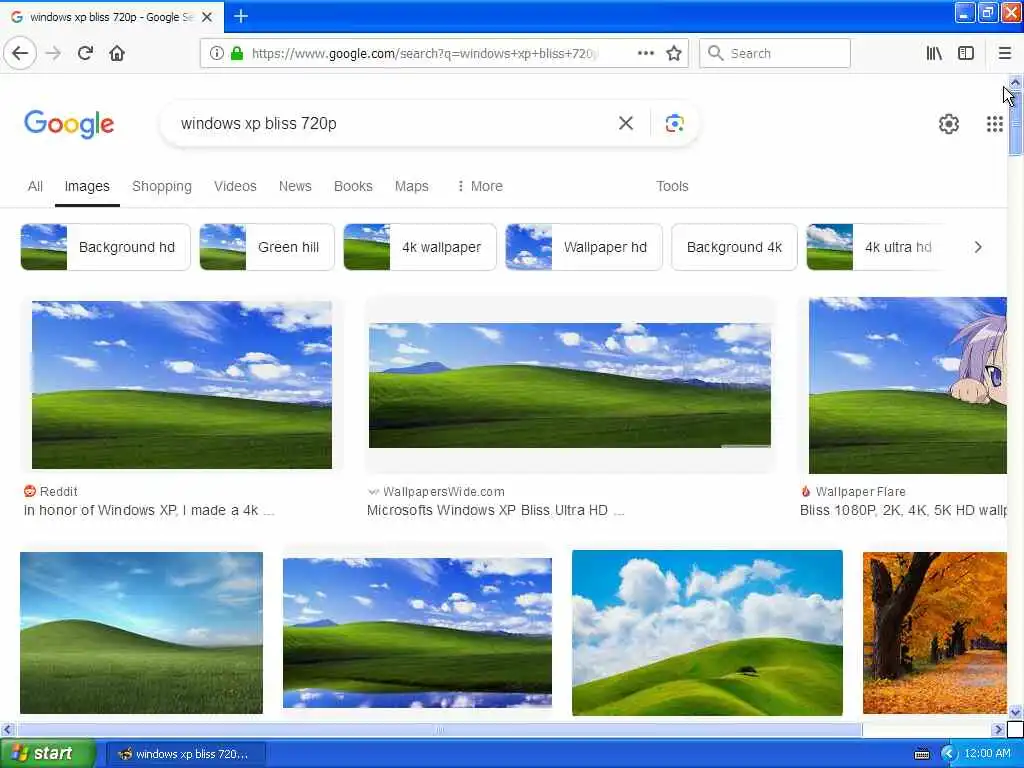The width and height of the screenshot is (1024, 768).
Task: Filter by '4k ultra hd' chip
Action: pyautogui.click(x=875, y=247)
